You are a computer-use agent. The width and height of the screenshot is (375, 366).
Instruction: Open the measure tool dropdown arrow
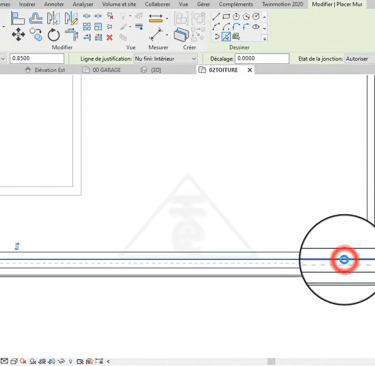click(x=167, y=35)
